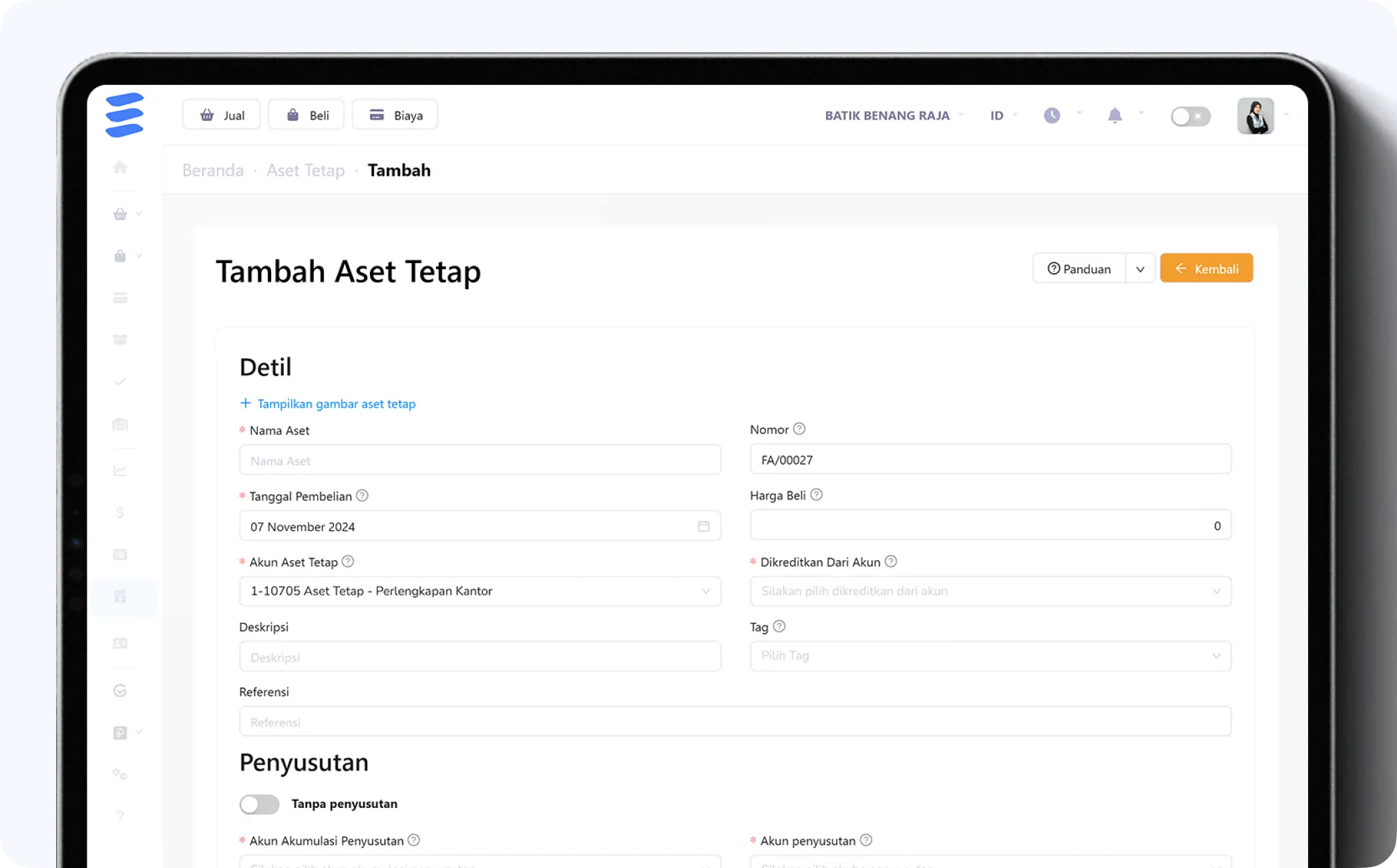Click help icon next to Tag label
This screenshot has width=1397, height=868.
(x=779, y=626)
